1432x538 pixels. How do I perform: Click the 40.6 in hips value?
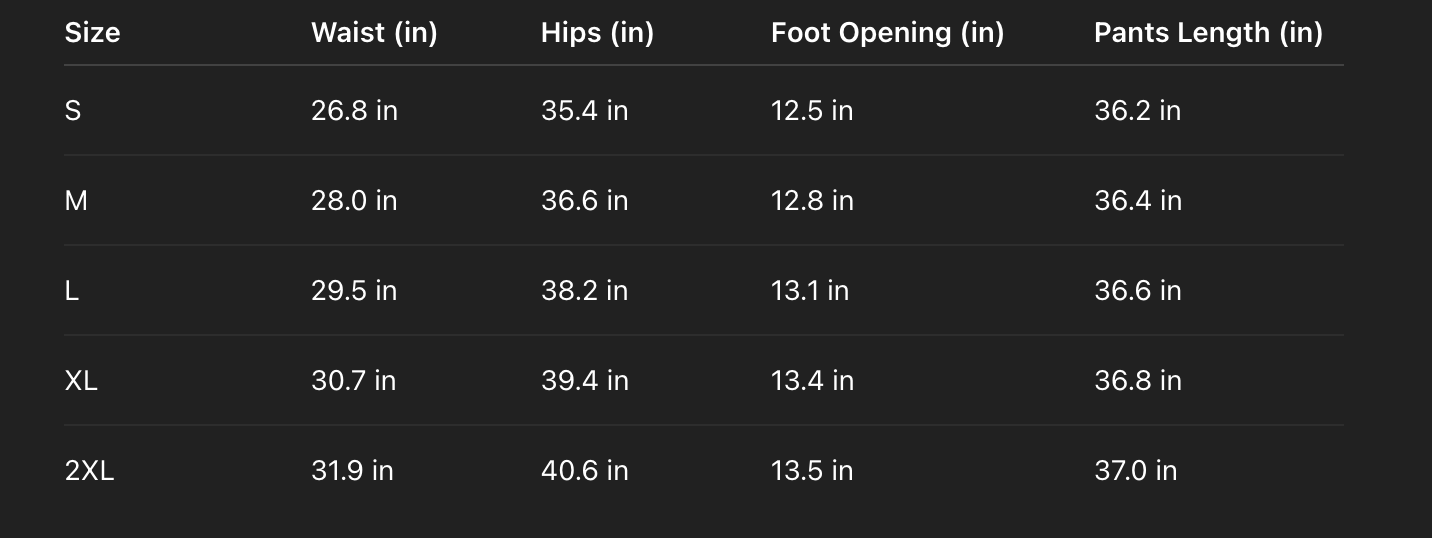pos(584,470)
